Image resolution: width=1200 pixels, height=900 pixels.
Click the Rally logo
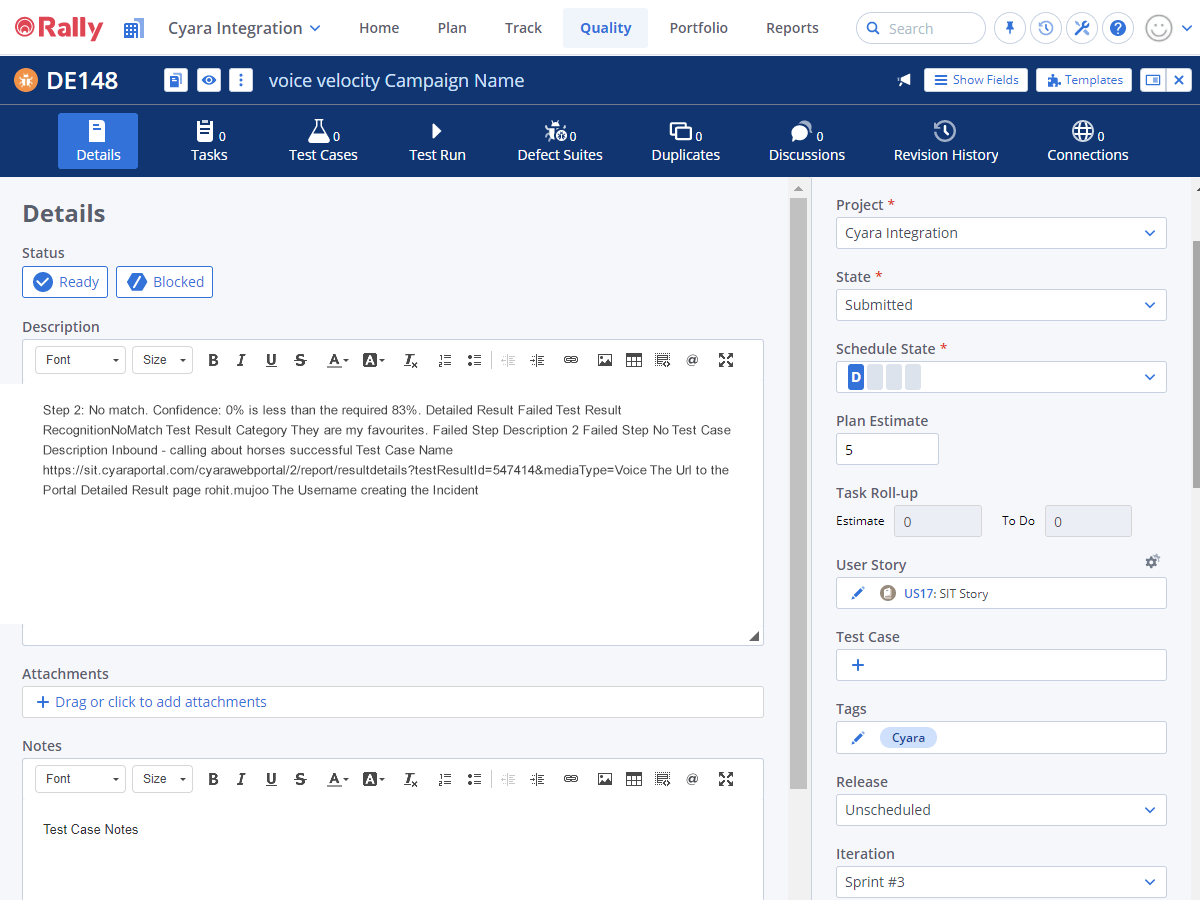tap(59, 28)
